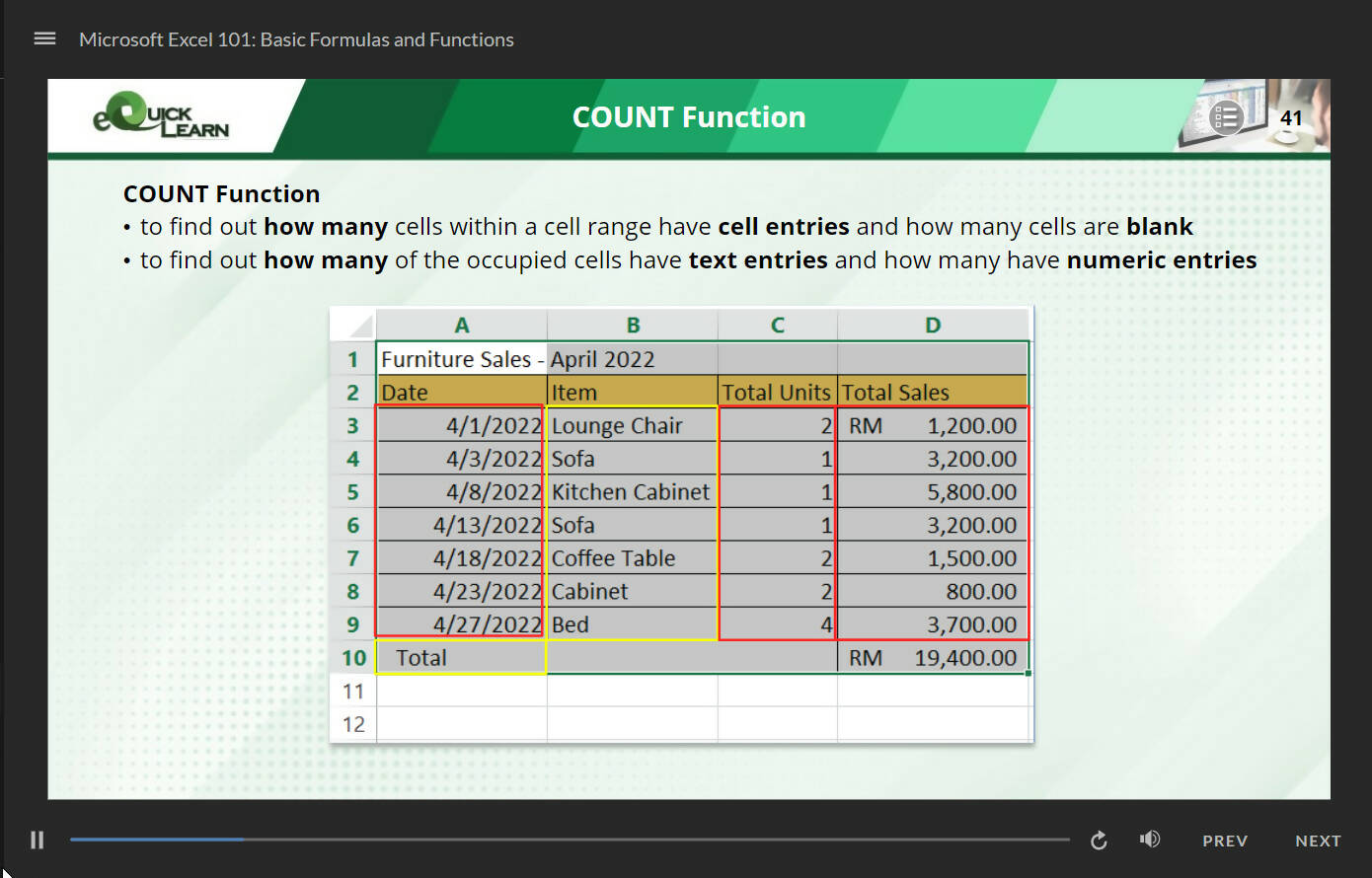The width and height of the screenshot is (1372, 878).
Task: Select column header C in the spreadsheet
Action: [x=778, y=325]
